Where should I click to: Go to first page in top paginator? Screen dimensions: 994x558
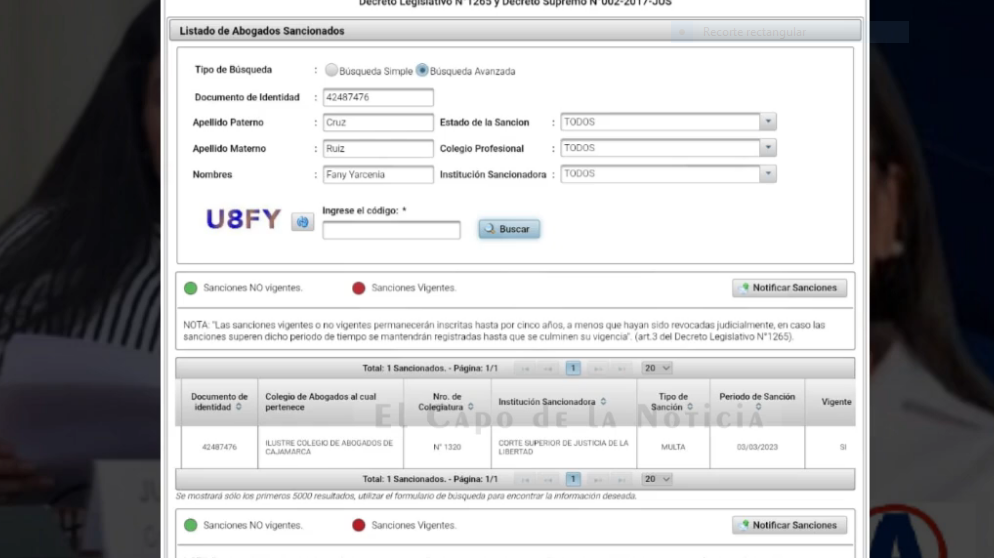[x=525, y=368]
